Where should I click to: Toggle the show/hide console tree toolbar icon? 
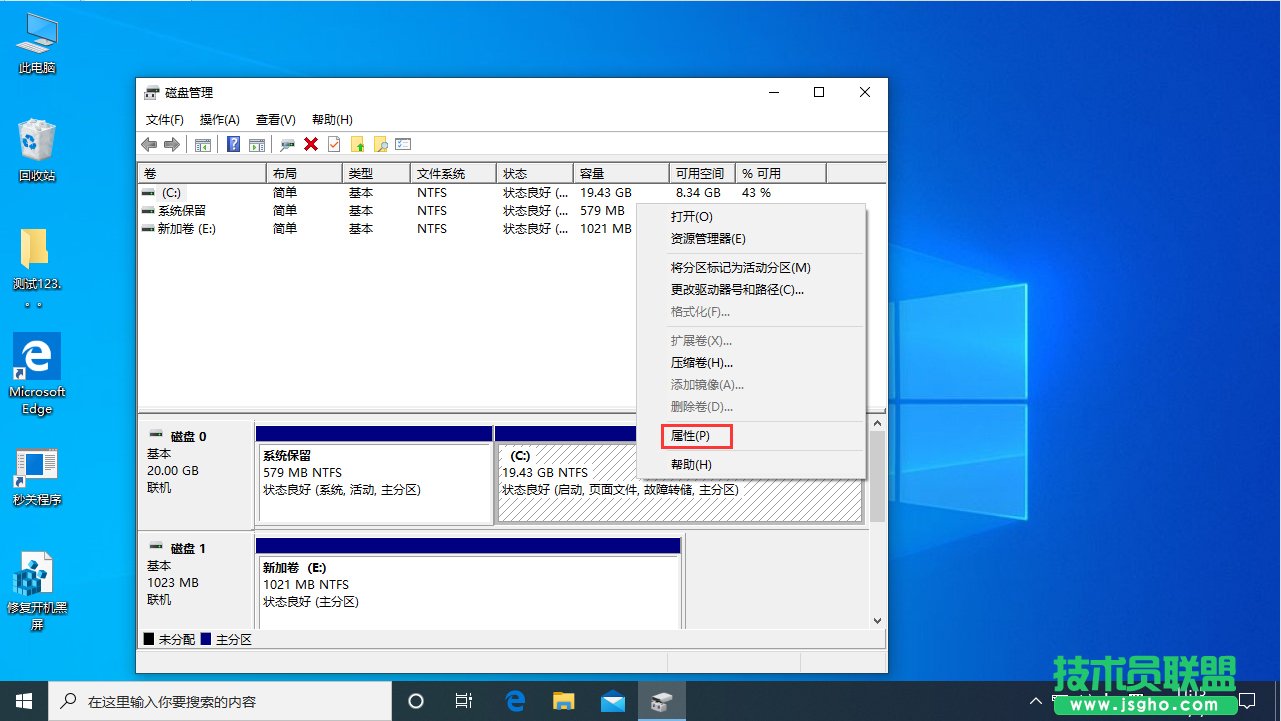(x=203, y=143)
